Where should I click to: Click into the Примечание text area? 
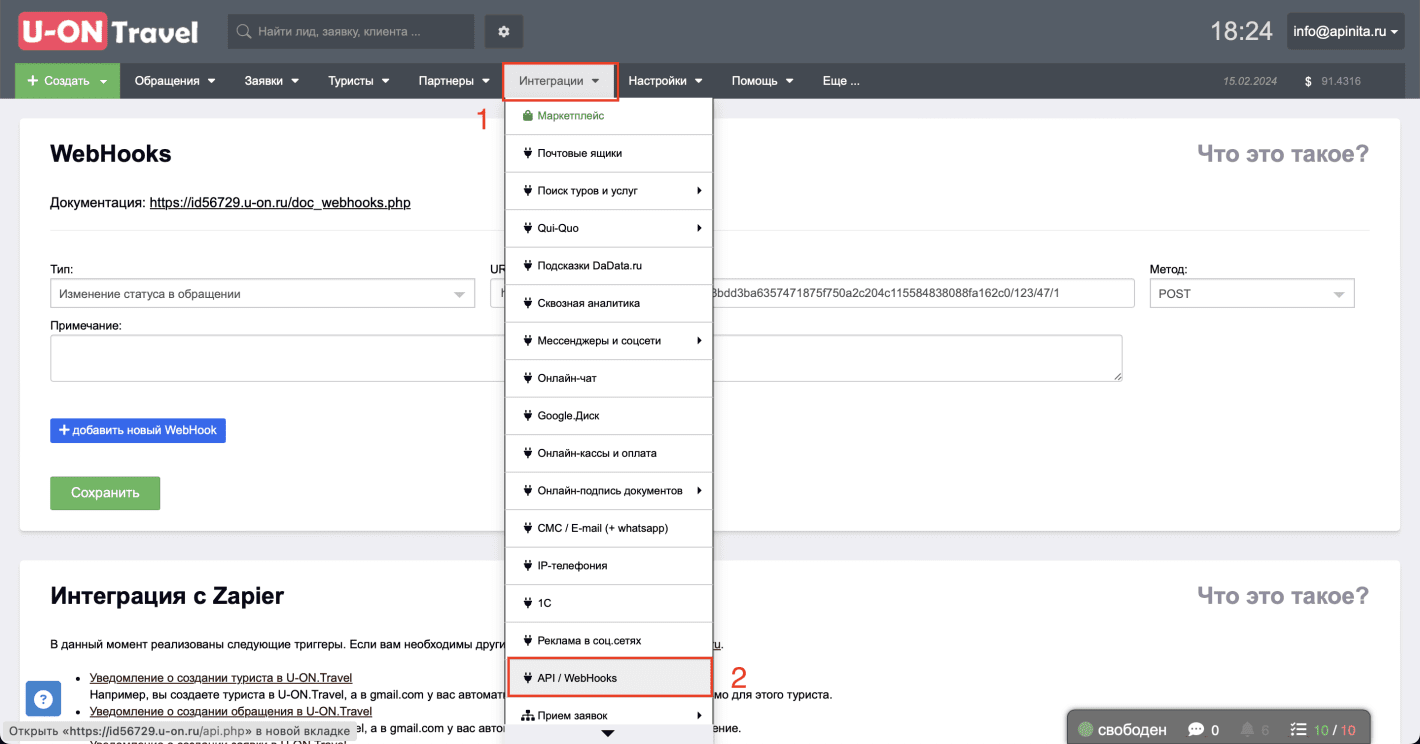(x=275, y=358)
